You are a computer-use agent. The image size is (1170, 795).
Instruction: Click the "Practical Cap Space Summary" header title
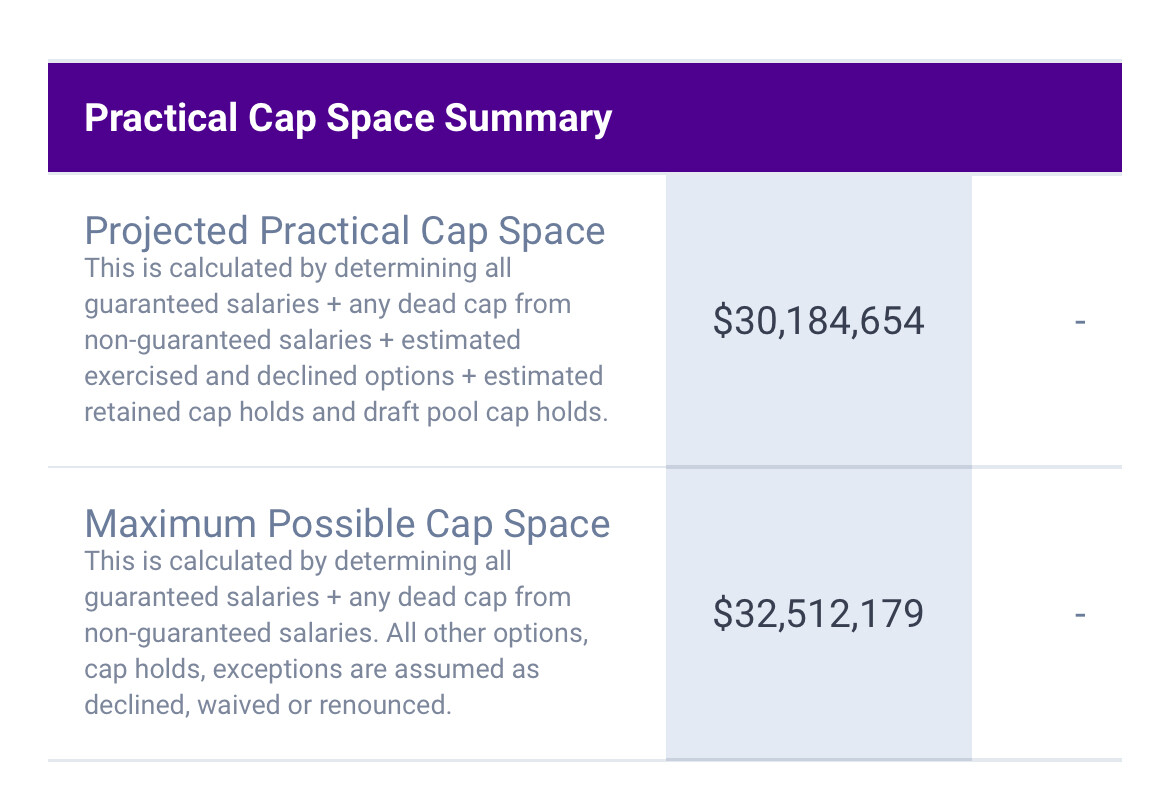(348, 118)
